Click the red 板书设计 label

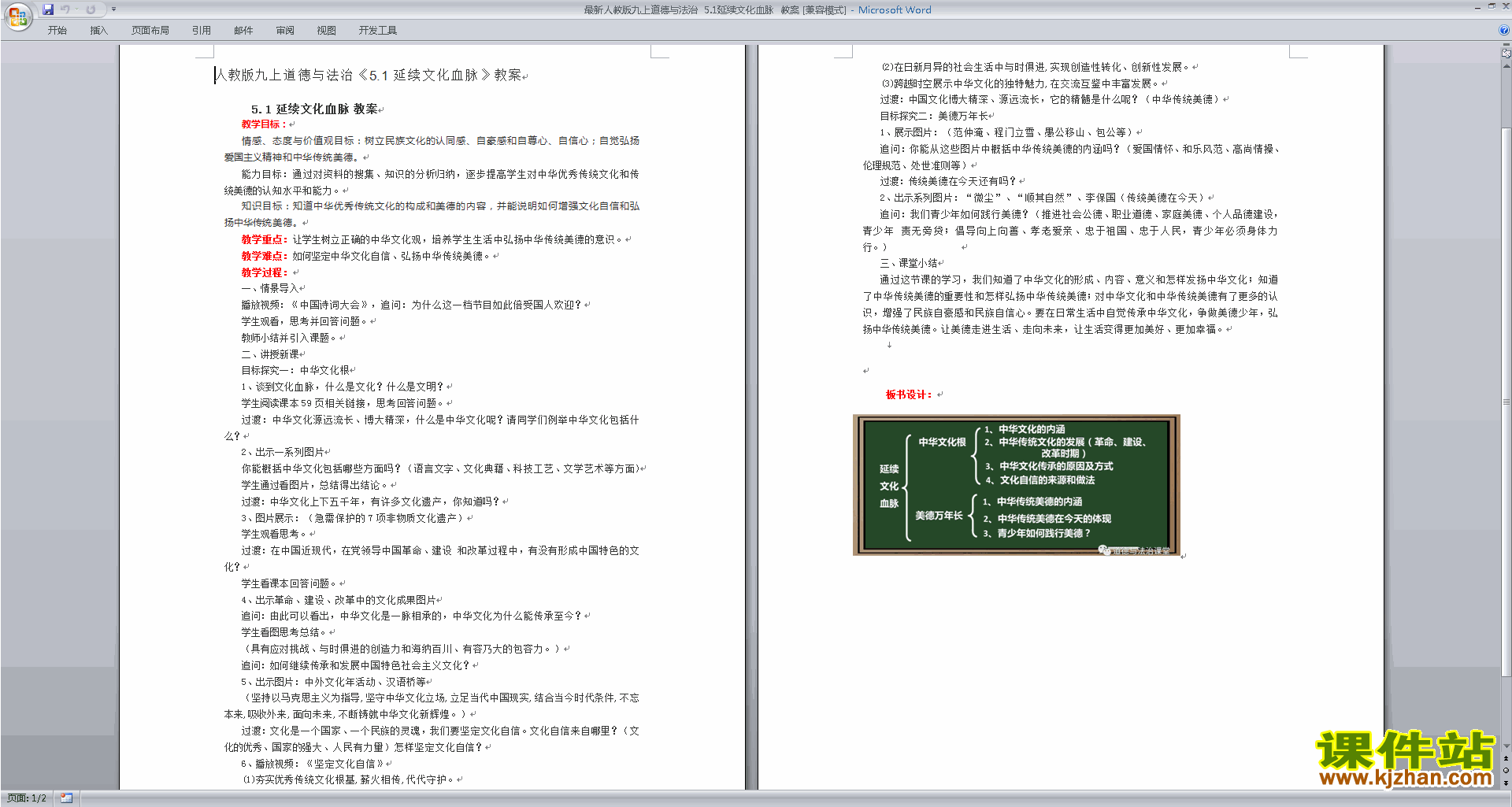(x=909, y=394)
